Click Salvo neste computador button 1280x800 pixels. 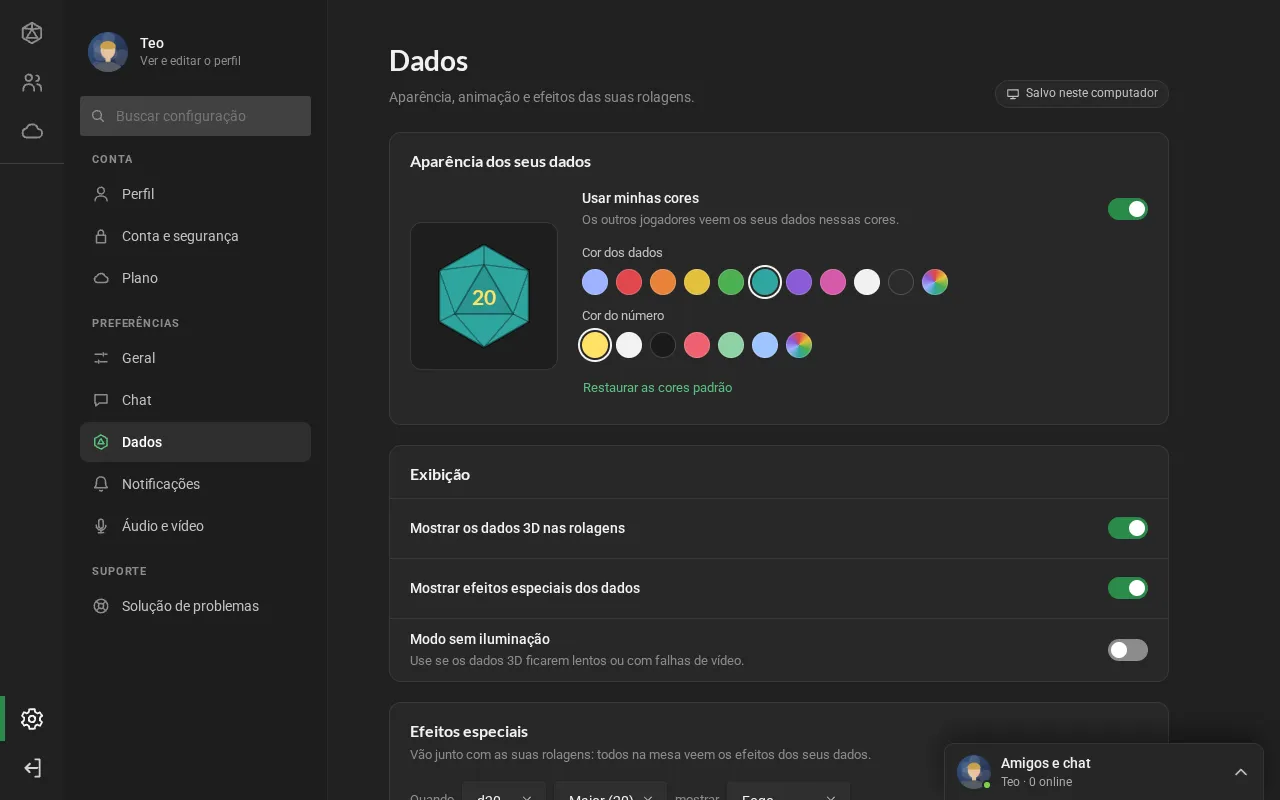(x=1081, y=94)
